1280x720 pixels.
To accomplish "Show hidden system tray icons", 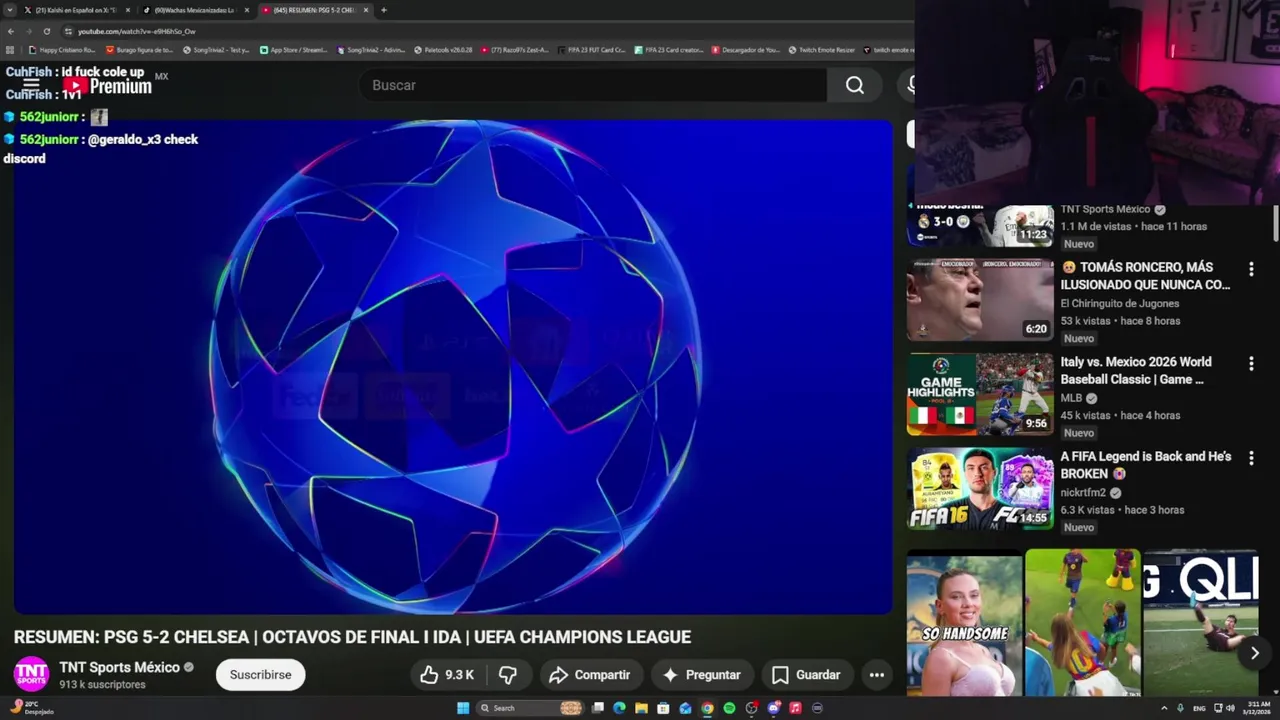I will coord(1164,708).
